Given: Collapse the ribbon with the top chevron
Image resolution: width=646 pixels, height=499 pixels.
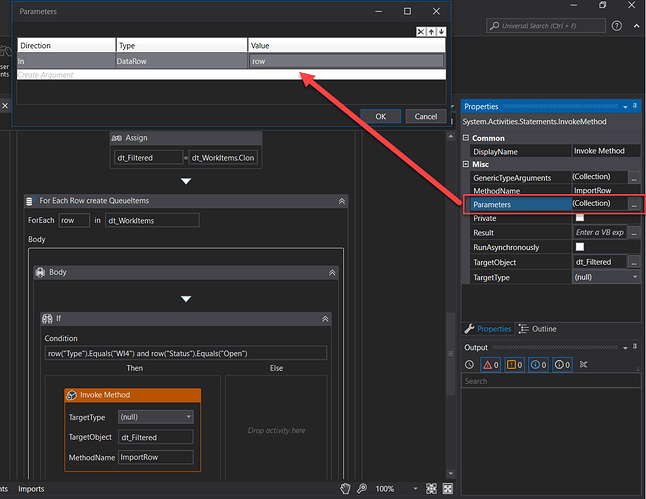Looking at the screenshot, I should [x=636, y=26].
